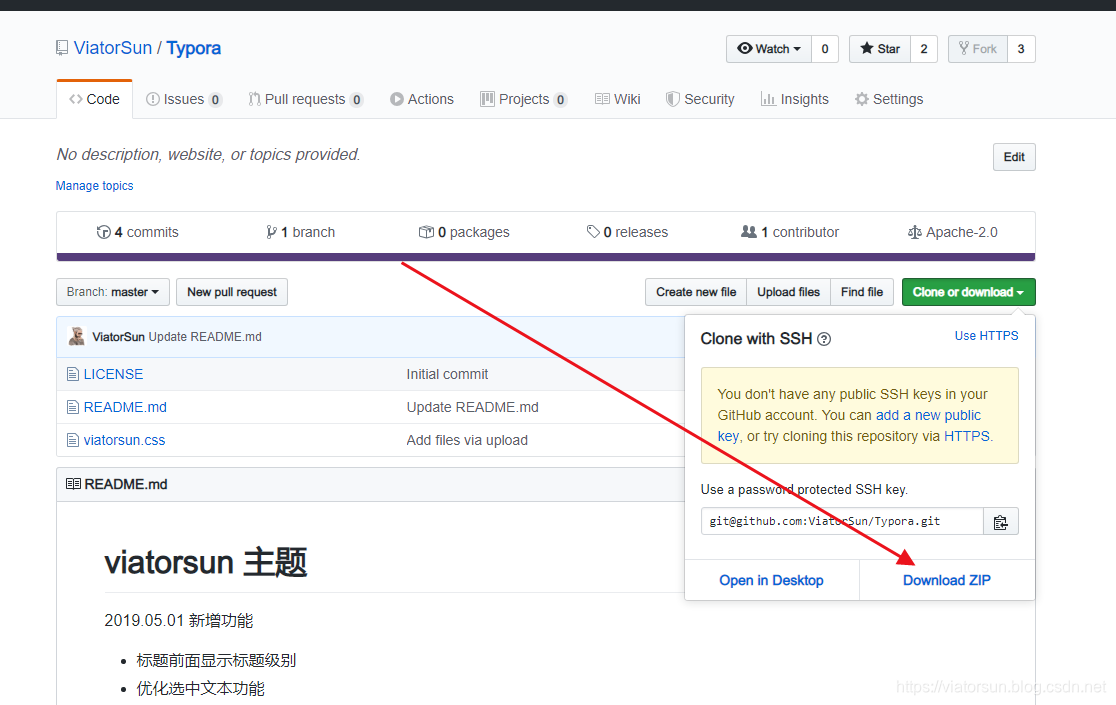1116x705 pixels.
Task: Click the Upload files button
Action: [789, 292]
